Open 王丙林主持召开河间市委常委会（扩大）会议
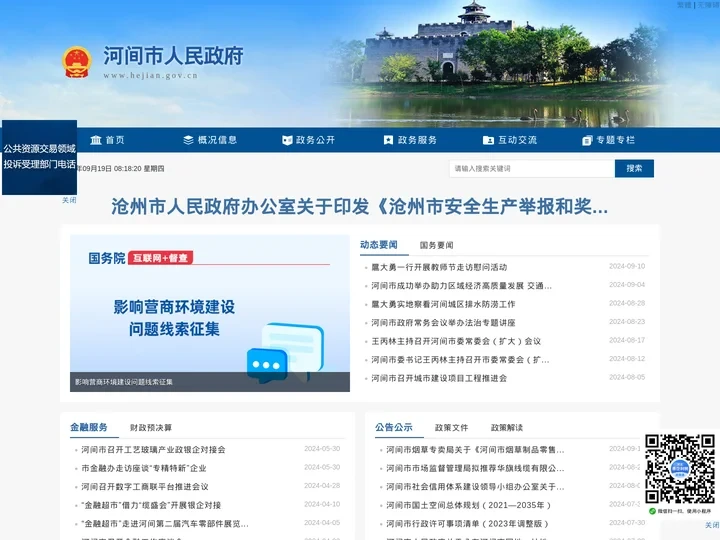This screenshot has width=720, height=540. pyautogui.click(x=456, y=341)
